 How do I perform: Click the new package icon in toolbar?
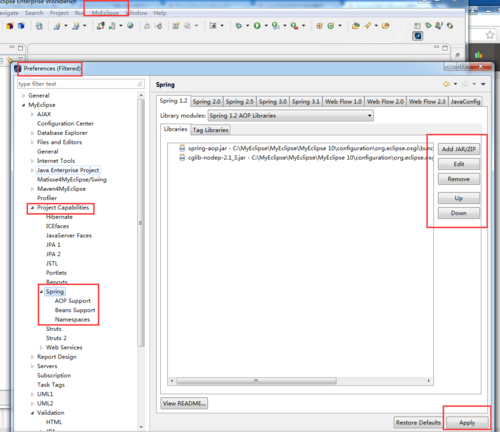(x=319, y=26)
